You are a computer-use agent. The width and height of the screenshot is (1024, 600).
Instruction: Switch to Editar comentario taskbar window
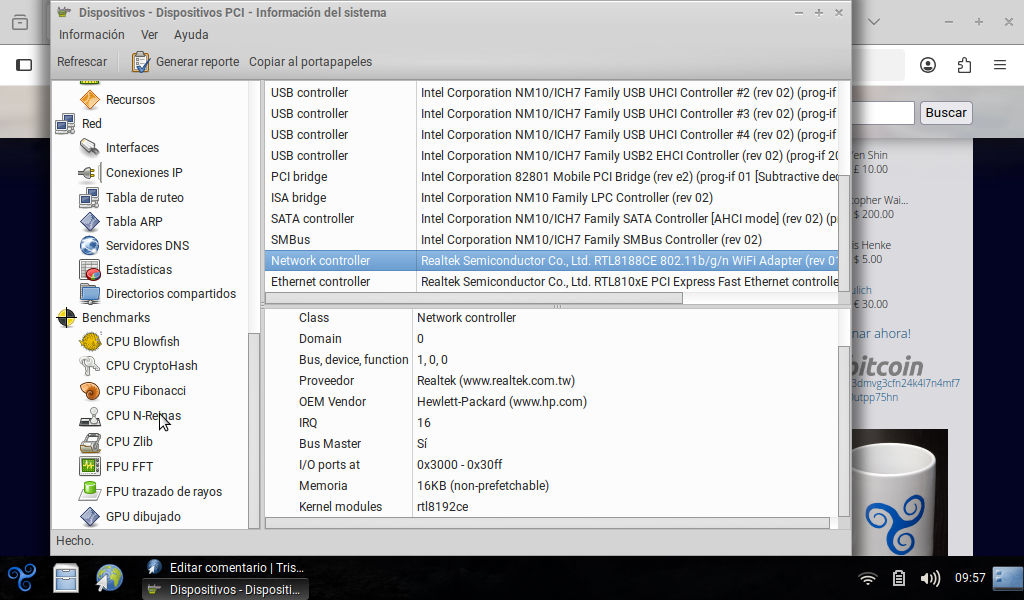coord(225,567)
